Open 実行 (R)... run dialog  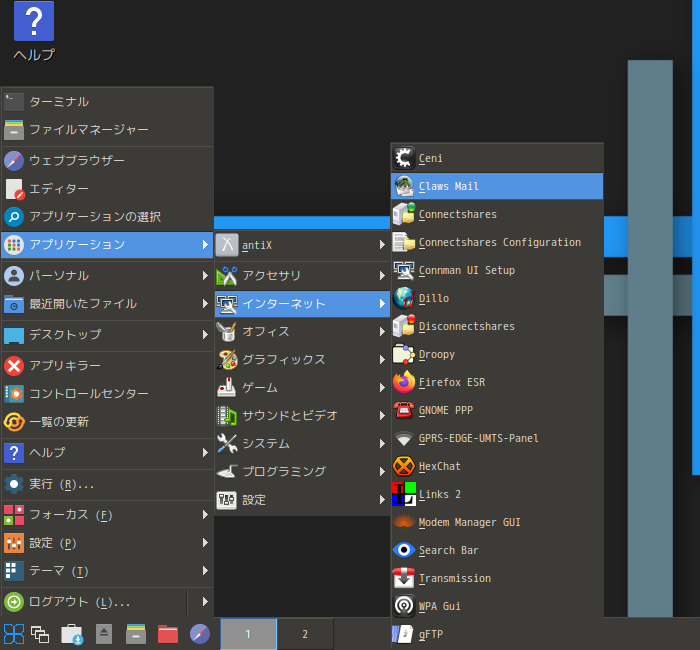click(107, 484)
